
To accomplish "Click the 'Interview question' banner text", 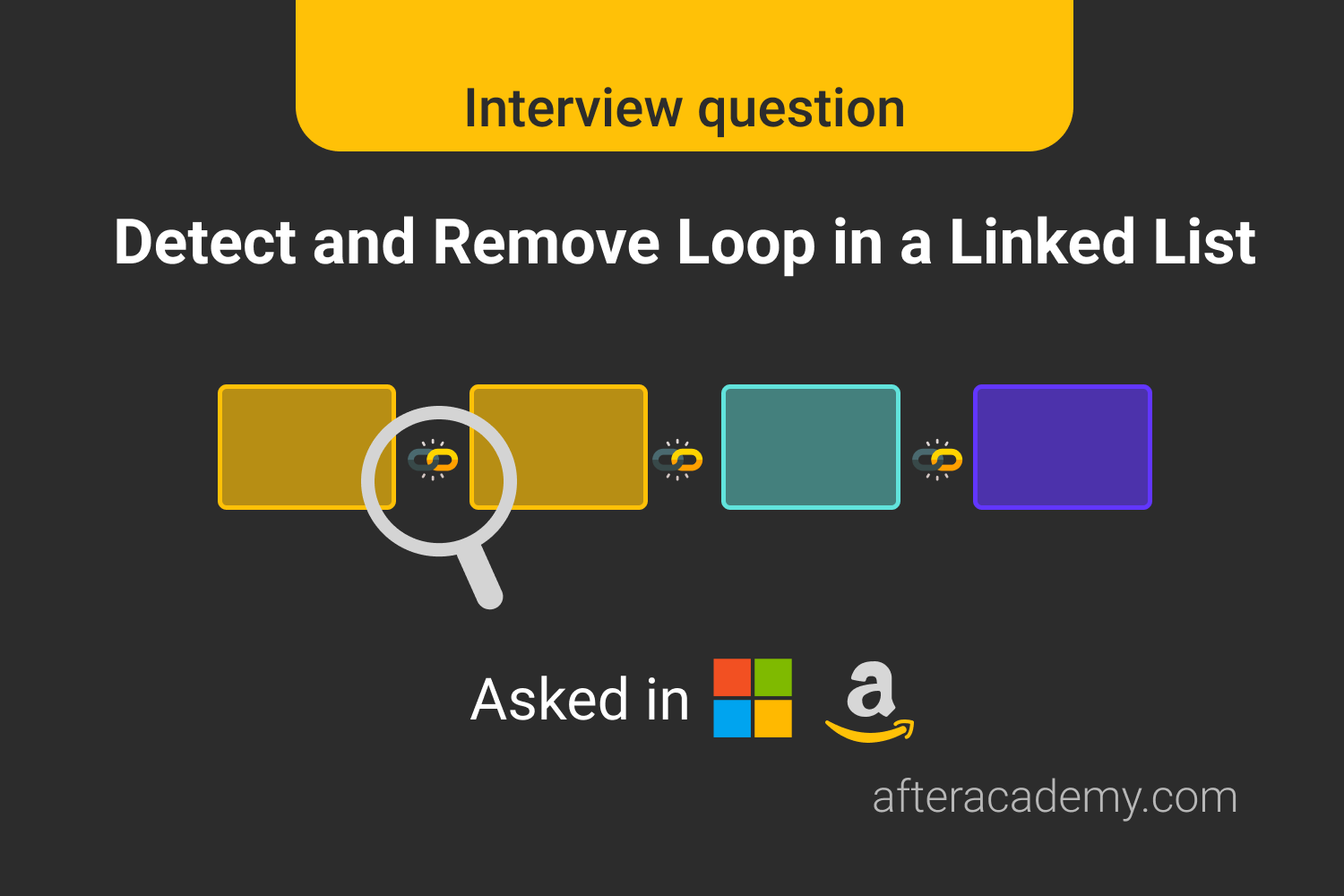I will click(685, 108).
